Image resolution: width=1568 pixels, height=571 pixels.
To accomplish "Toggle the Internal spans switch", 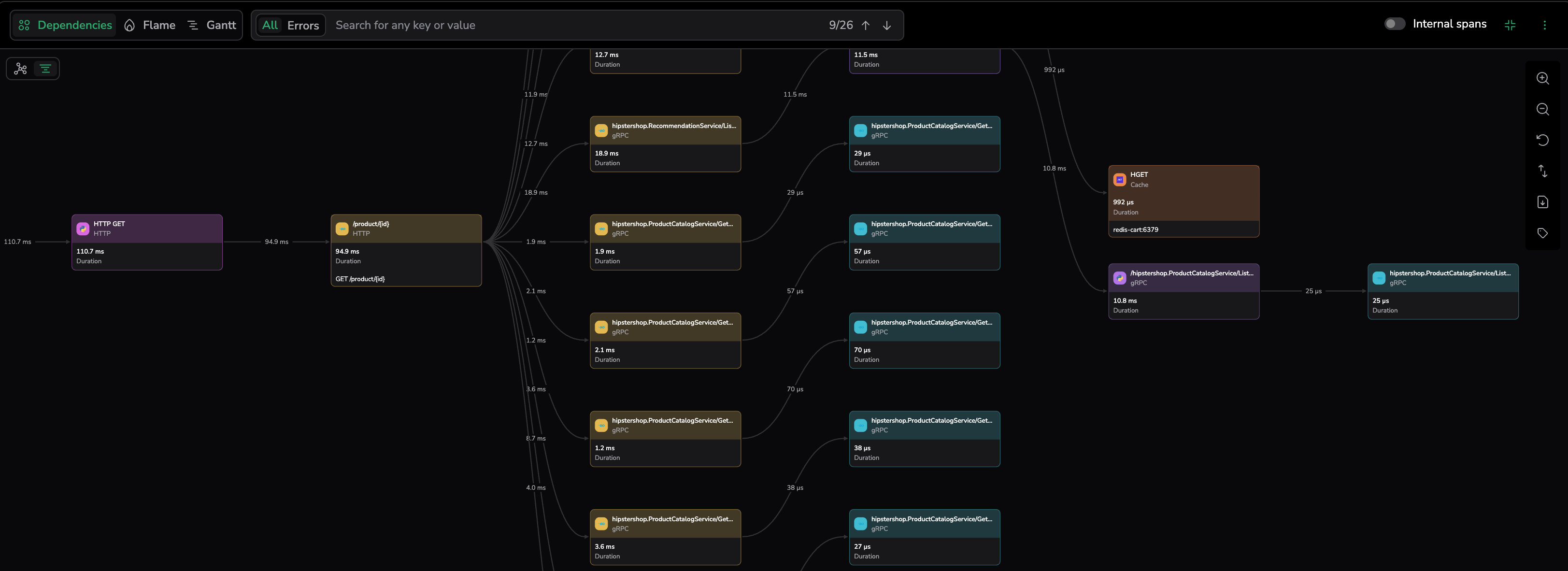I will [x=1394, y=24].
